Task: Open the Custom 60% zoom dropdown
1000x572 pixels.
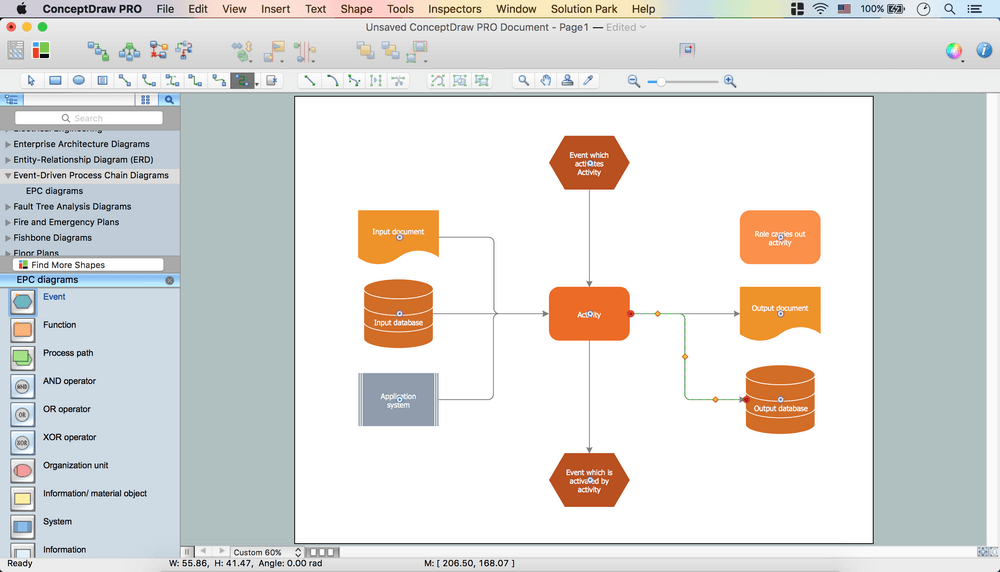Action: [264, 552]
